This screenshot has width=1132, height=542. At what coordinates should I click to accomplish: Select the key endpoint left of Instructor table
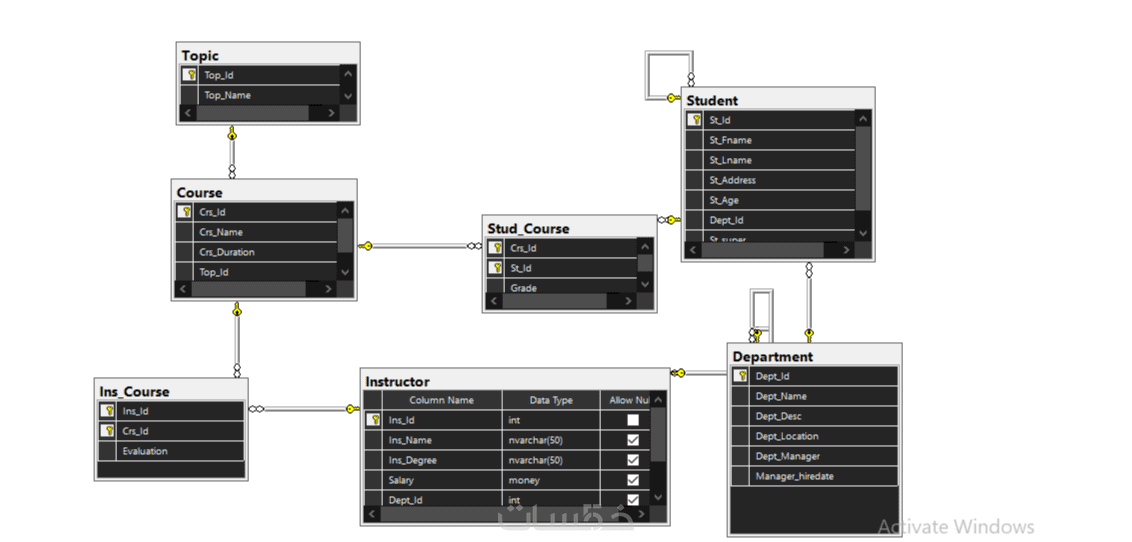[352, 409]
